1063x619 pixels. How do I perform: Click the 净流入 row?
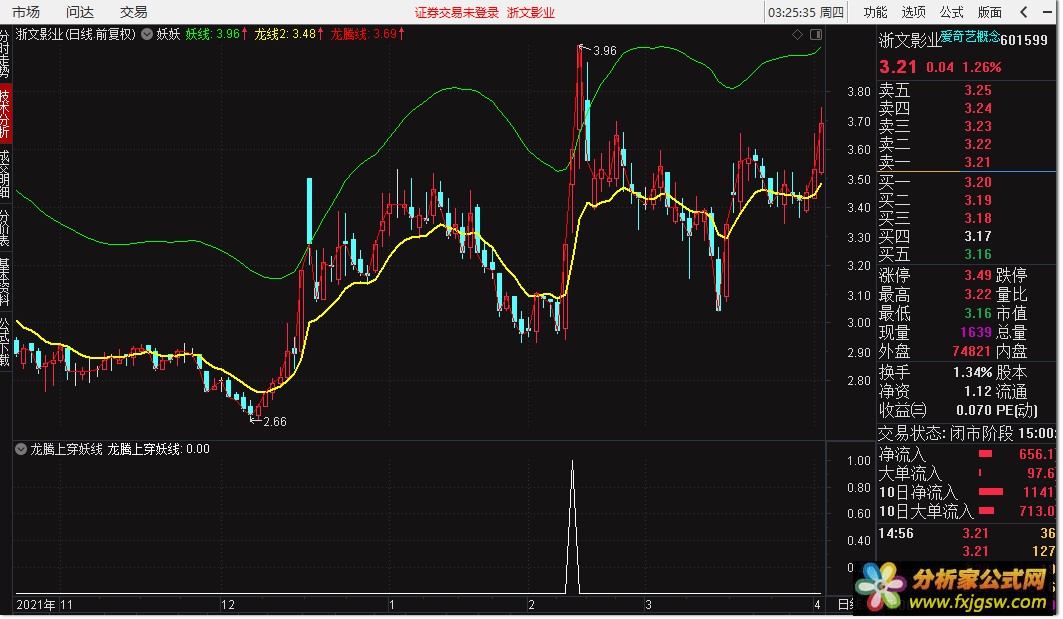coord(967,454)
